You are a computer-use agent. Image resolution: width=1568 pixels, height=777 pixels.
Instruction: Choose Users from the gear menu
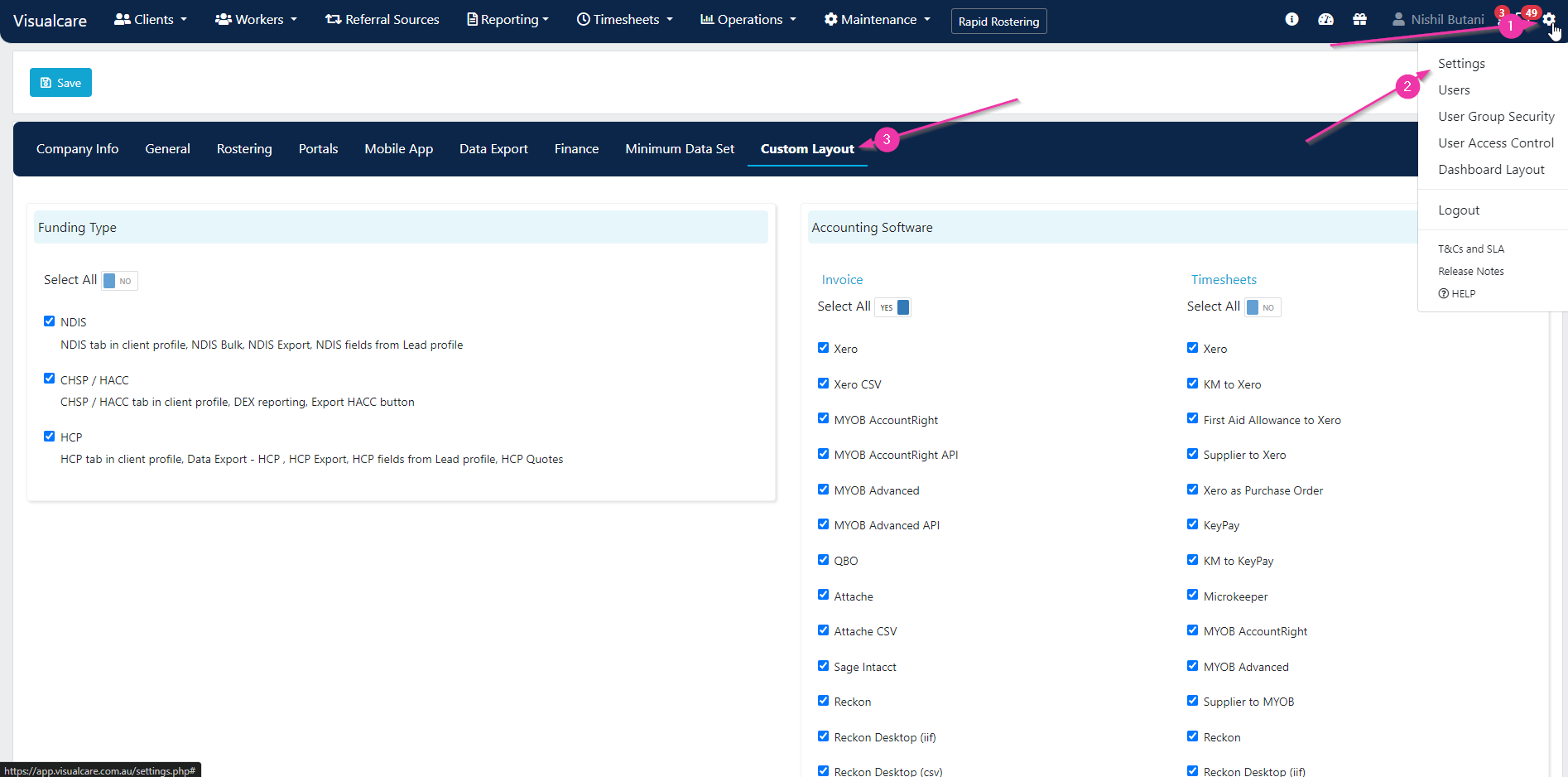tap(1454, 90)
